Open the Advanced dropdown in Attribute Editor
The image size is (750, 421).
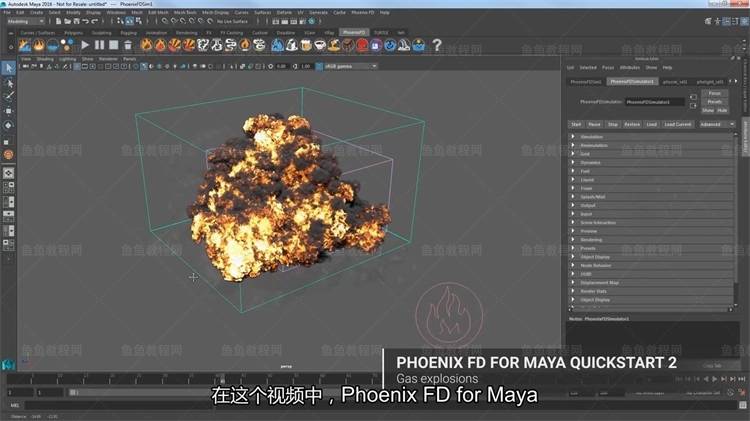pos(716,124)
